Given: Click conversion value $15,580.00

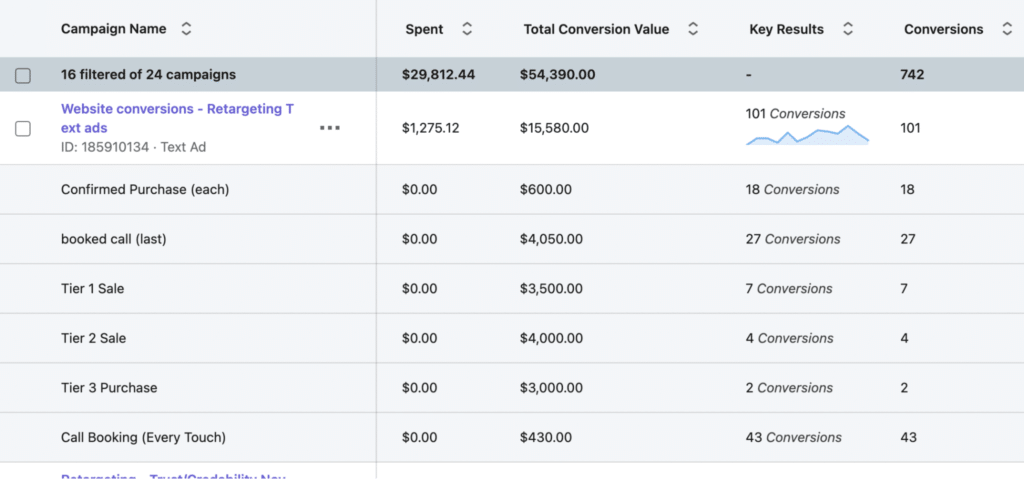Looking at the screenshot, I should [x=554, y=128].
